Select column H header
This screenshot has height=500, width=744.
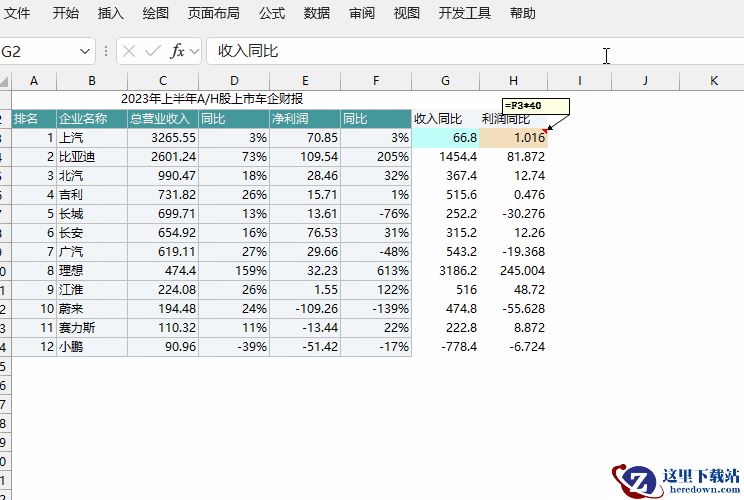coord(513,81)
